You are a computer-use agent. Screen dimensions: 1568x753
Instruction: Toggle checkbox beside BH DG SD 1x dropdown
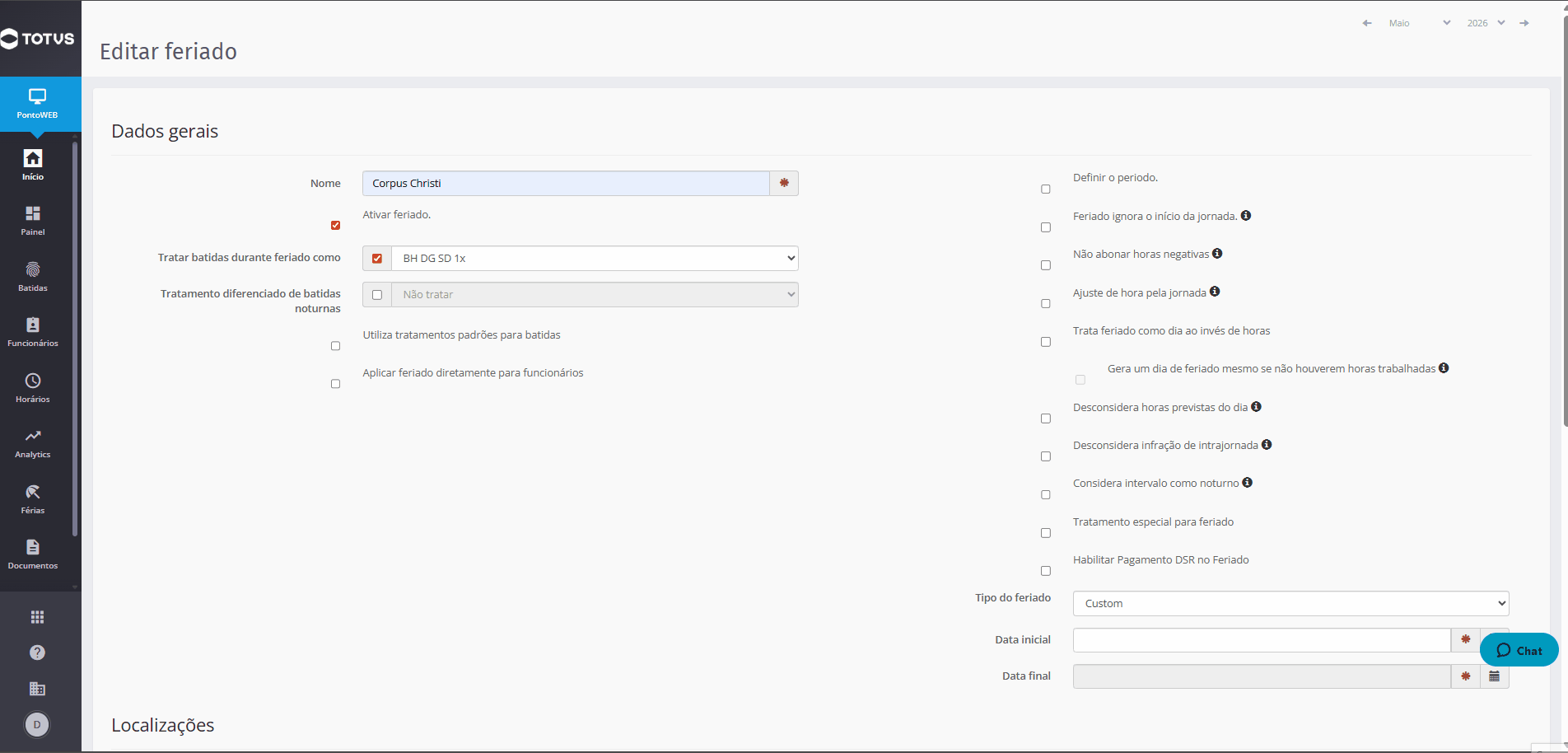(377, 259)
